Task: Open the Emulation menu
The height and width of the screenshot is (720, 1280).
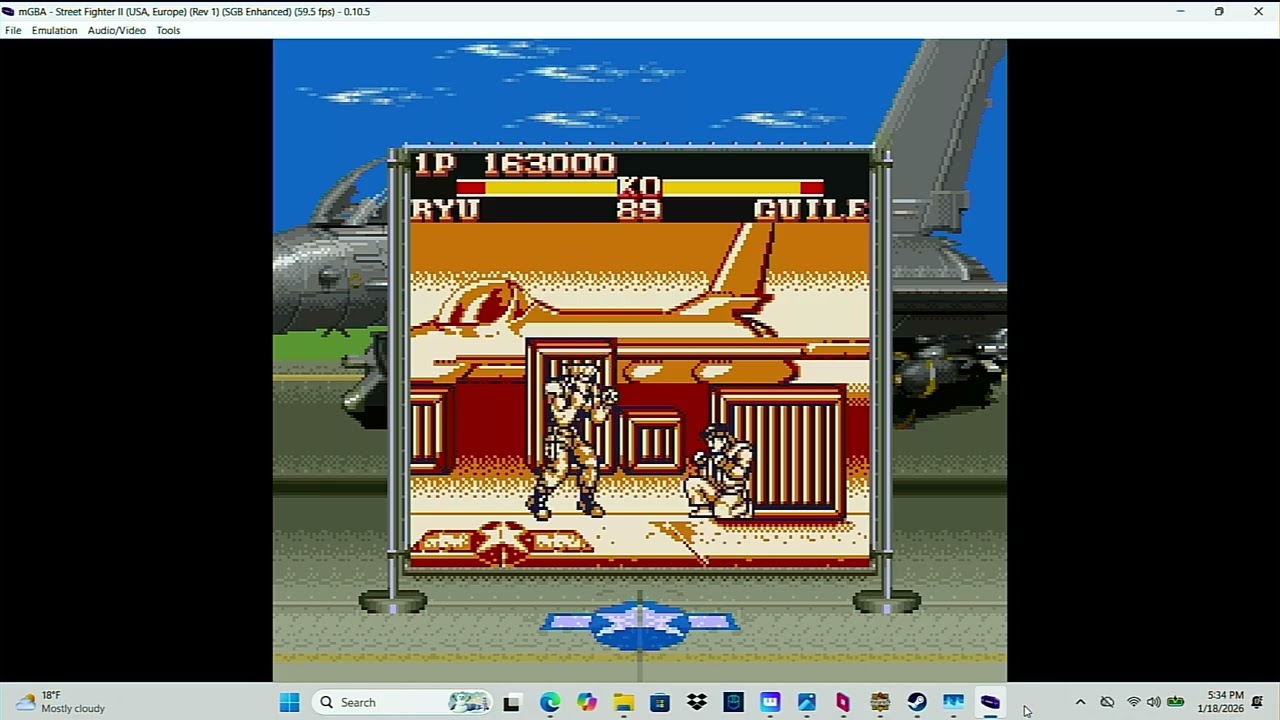Action: [x=54, y=30]
